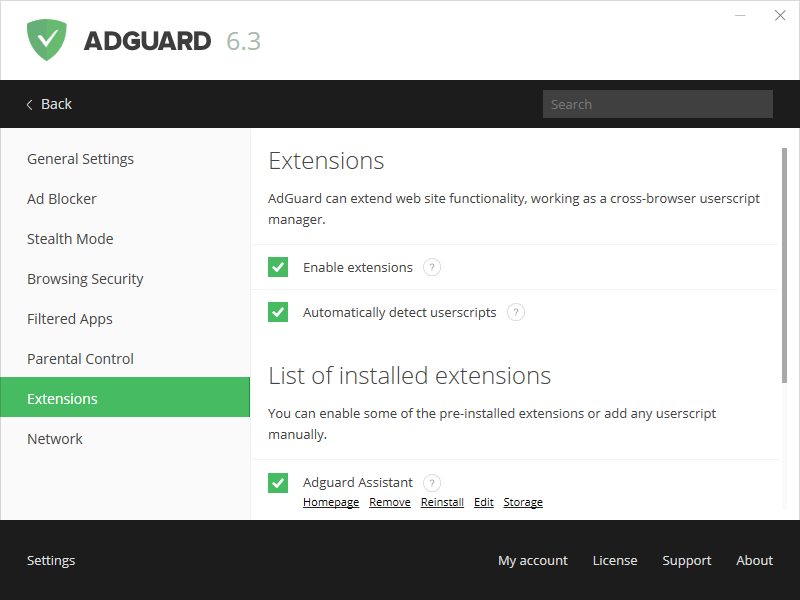Viewport: 800px width, 600px height.
Task: Click the AdGuard shield logo
Action: (x=46, y=40)
